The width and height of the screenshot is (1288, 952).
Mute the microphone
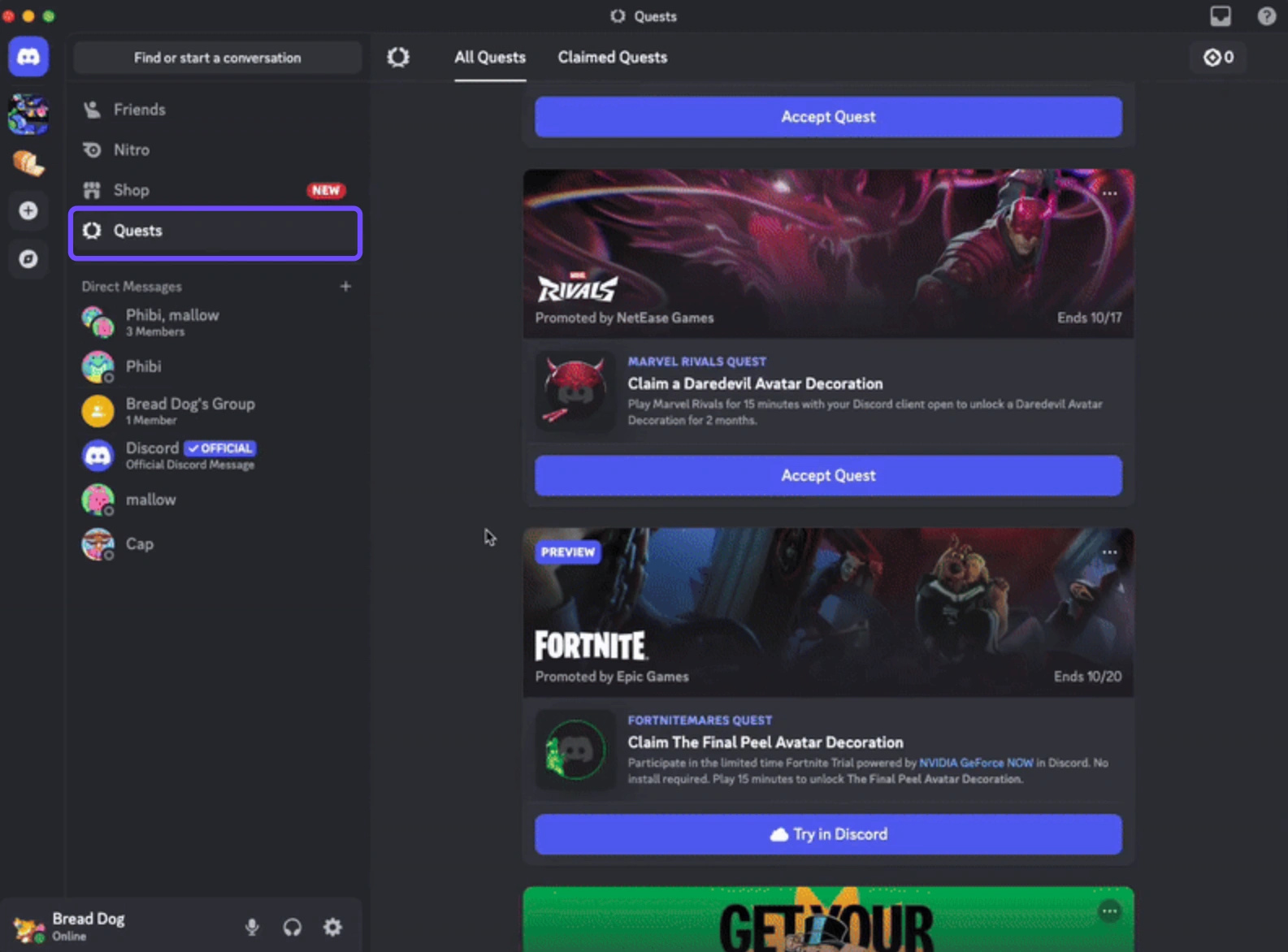[x=252, y=927]
